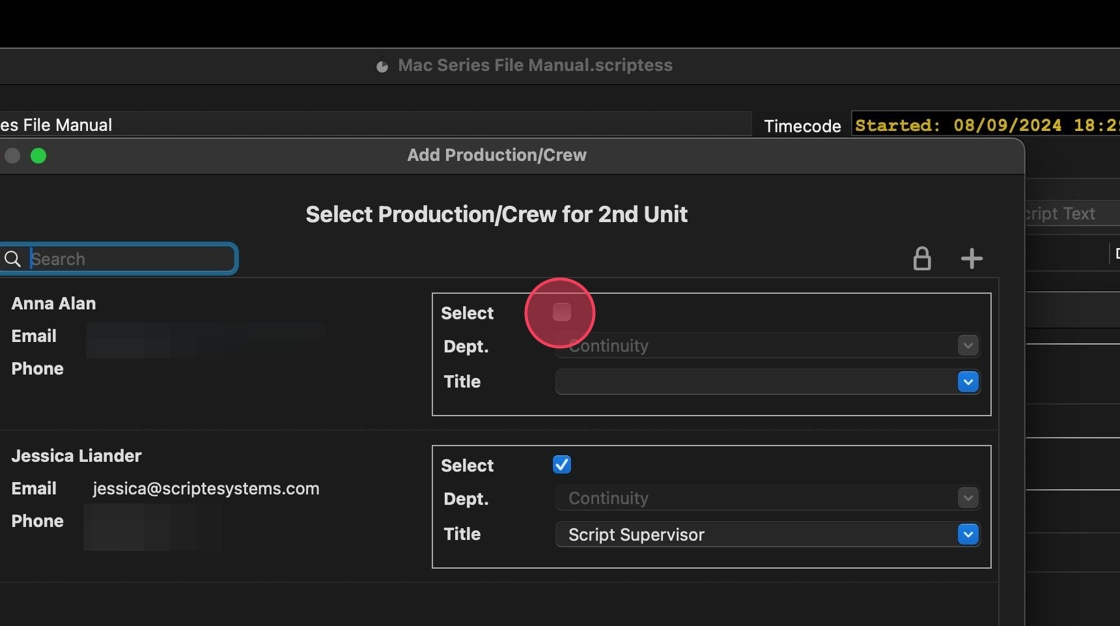This screenshot has height=626, width=1120.
Task: Click the gray minimize button of the crew dialog
Action: [x=13, y=155]
